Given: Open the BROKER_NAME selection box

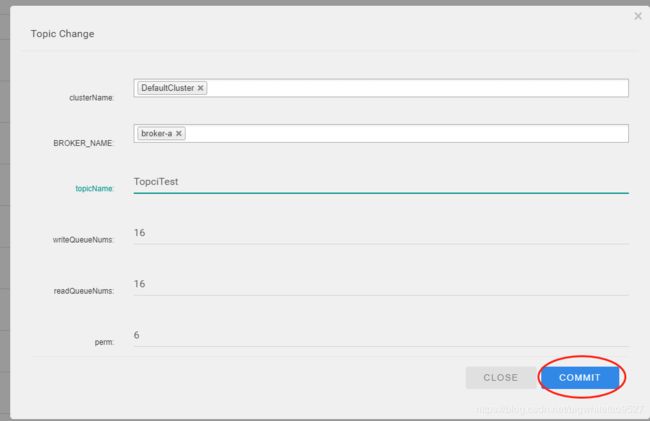Looking at the screenshot, I should 381,133.
